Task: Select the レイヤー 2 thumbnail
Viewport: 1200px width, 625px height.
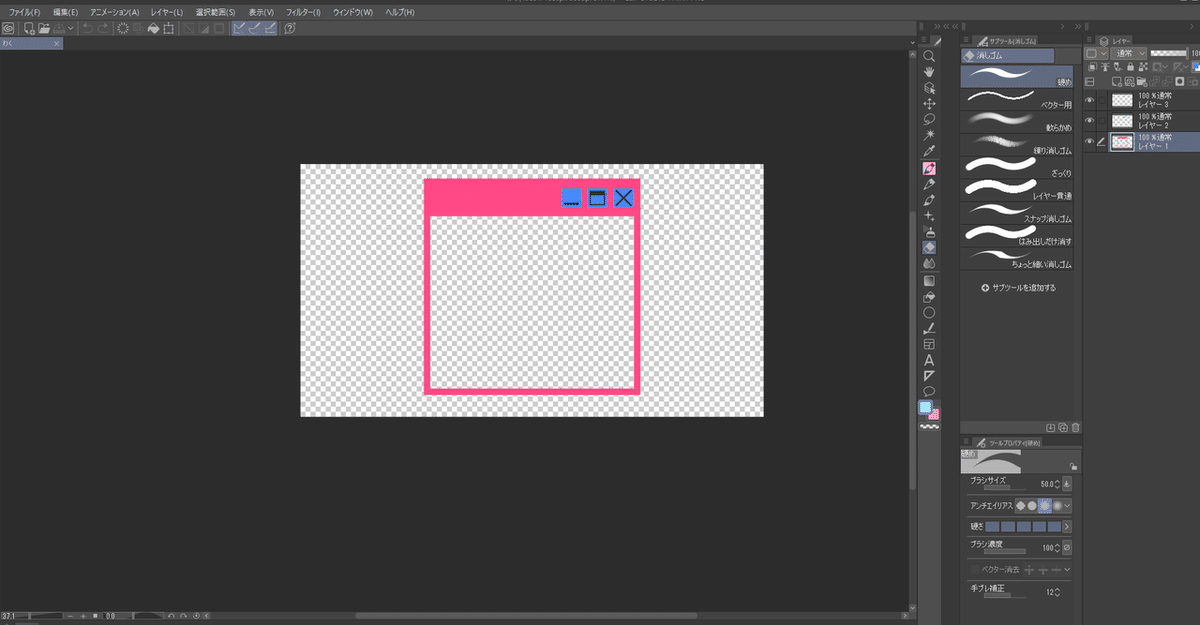Action: [1122, 121]
